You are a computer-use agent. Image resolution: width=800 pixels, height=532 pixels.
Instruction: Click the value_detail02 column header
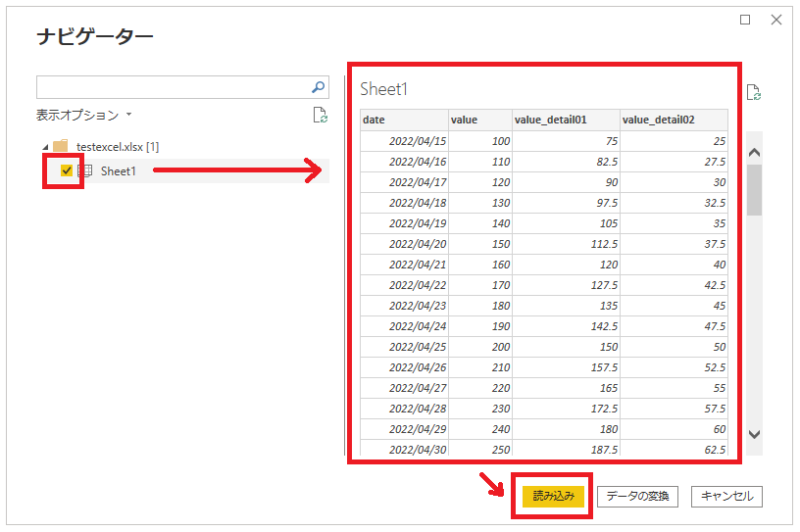674,120
